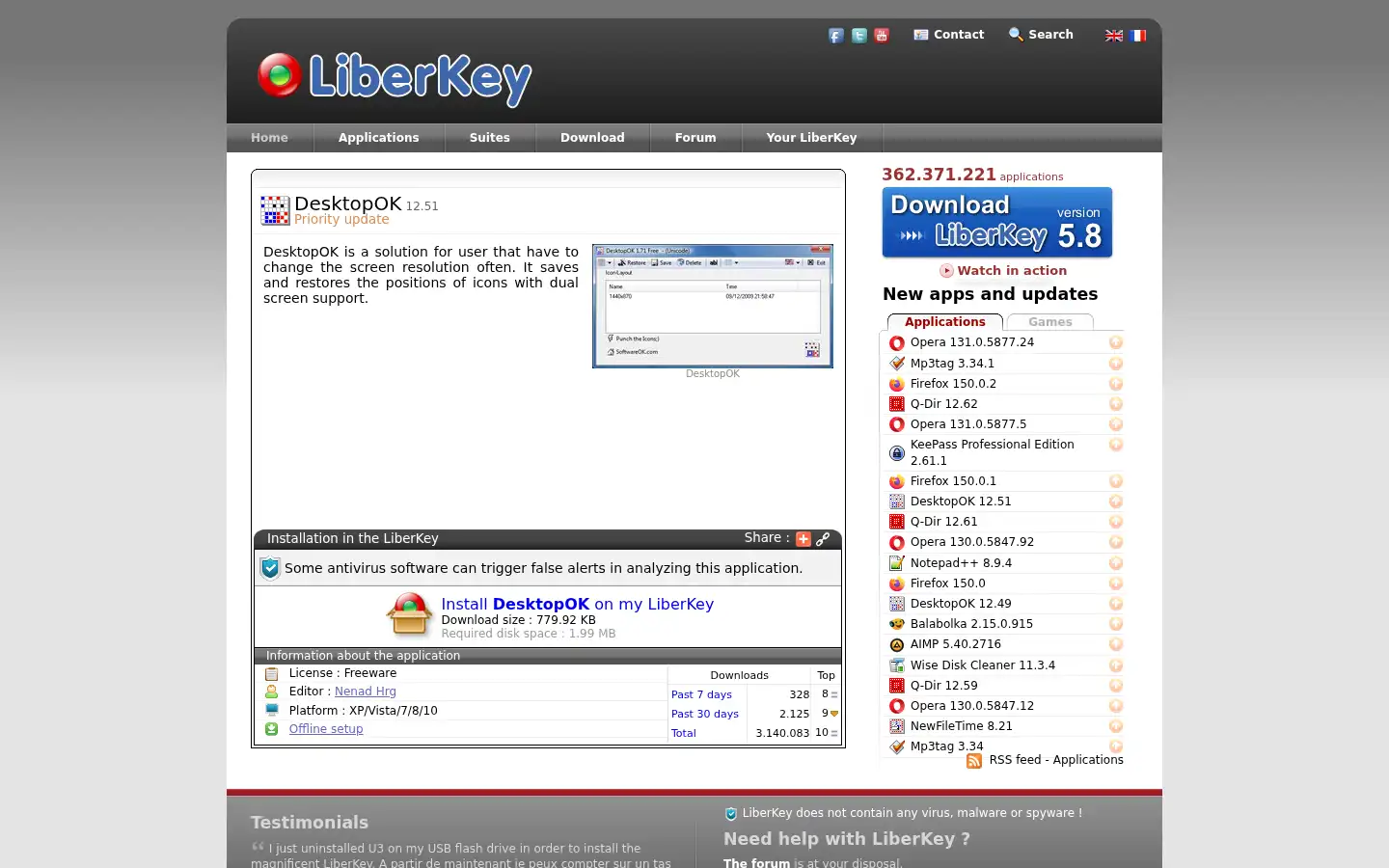Click the antivirus shield icon in alert
This screenshot has width=1389, height=868.
(x=270, y=568)
